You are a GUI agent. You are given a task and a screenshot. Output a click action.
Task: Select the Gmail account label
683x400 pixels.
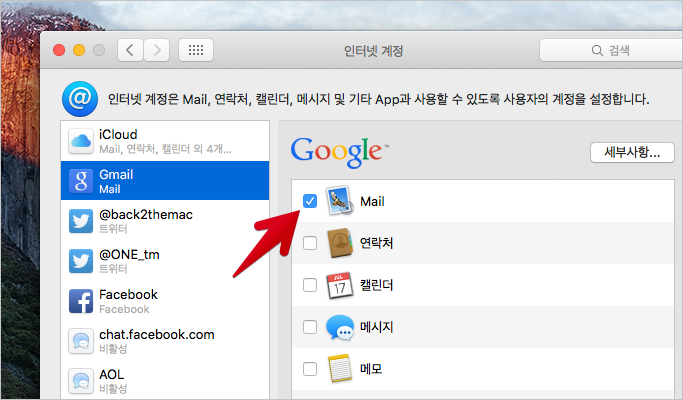pos(116,175)
